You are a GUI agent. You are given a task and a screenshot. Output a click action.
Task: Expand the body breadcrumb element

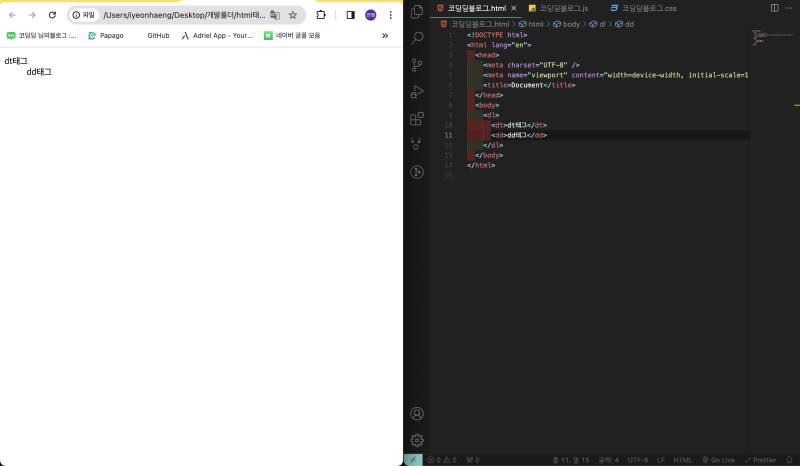(x=567, y=24)
